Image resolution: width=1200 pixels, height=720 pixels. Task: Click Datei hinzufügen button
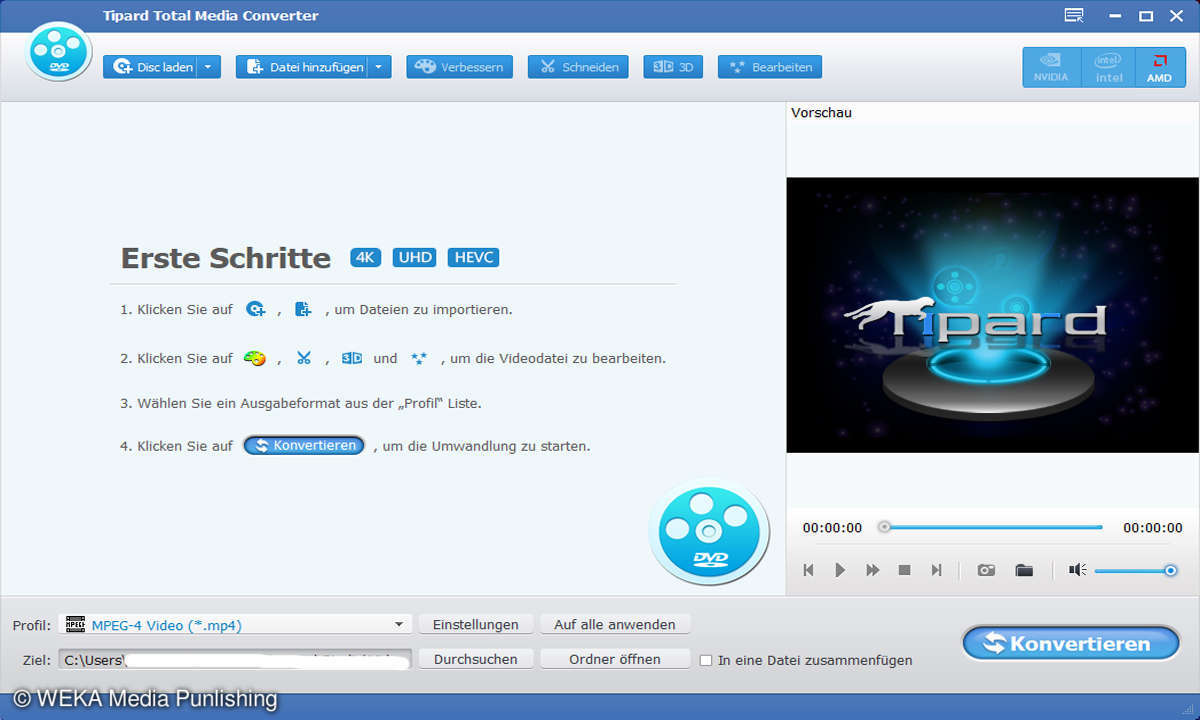click(x=302, y=67)
